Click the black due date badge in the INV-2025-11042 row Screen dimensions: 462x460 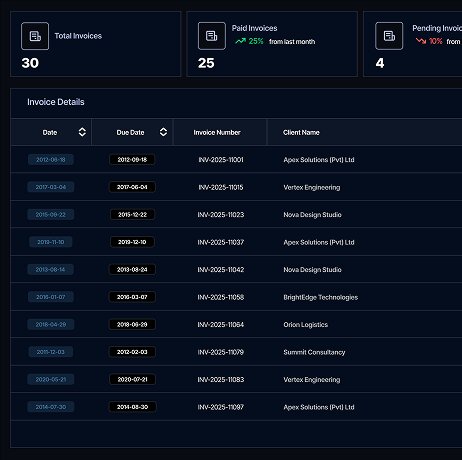[132, 270]
